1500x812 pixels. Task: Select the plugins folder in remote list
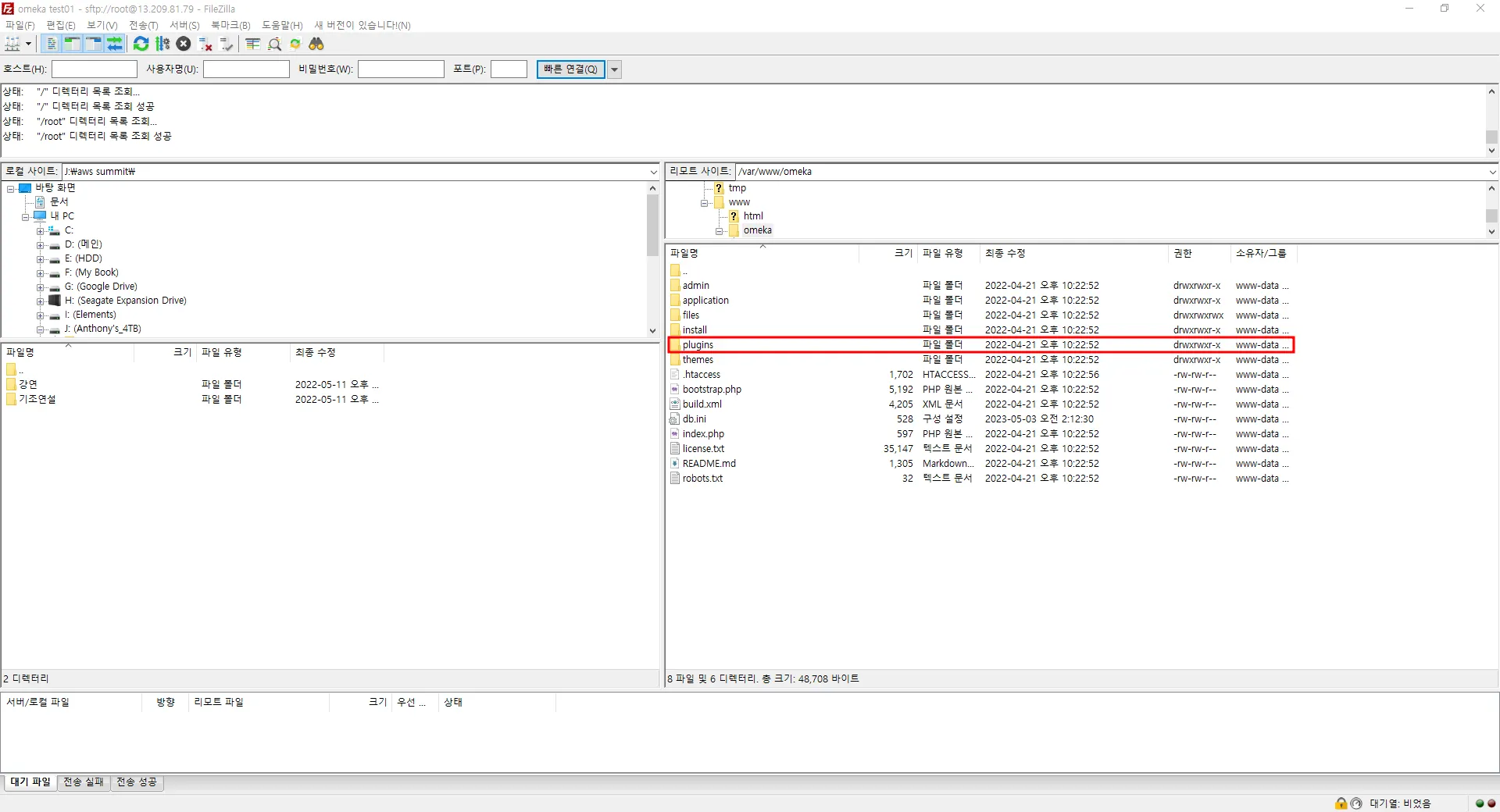click(981, 345)
